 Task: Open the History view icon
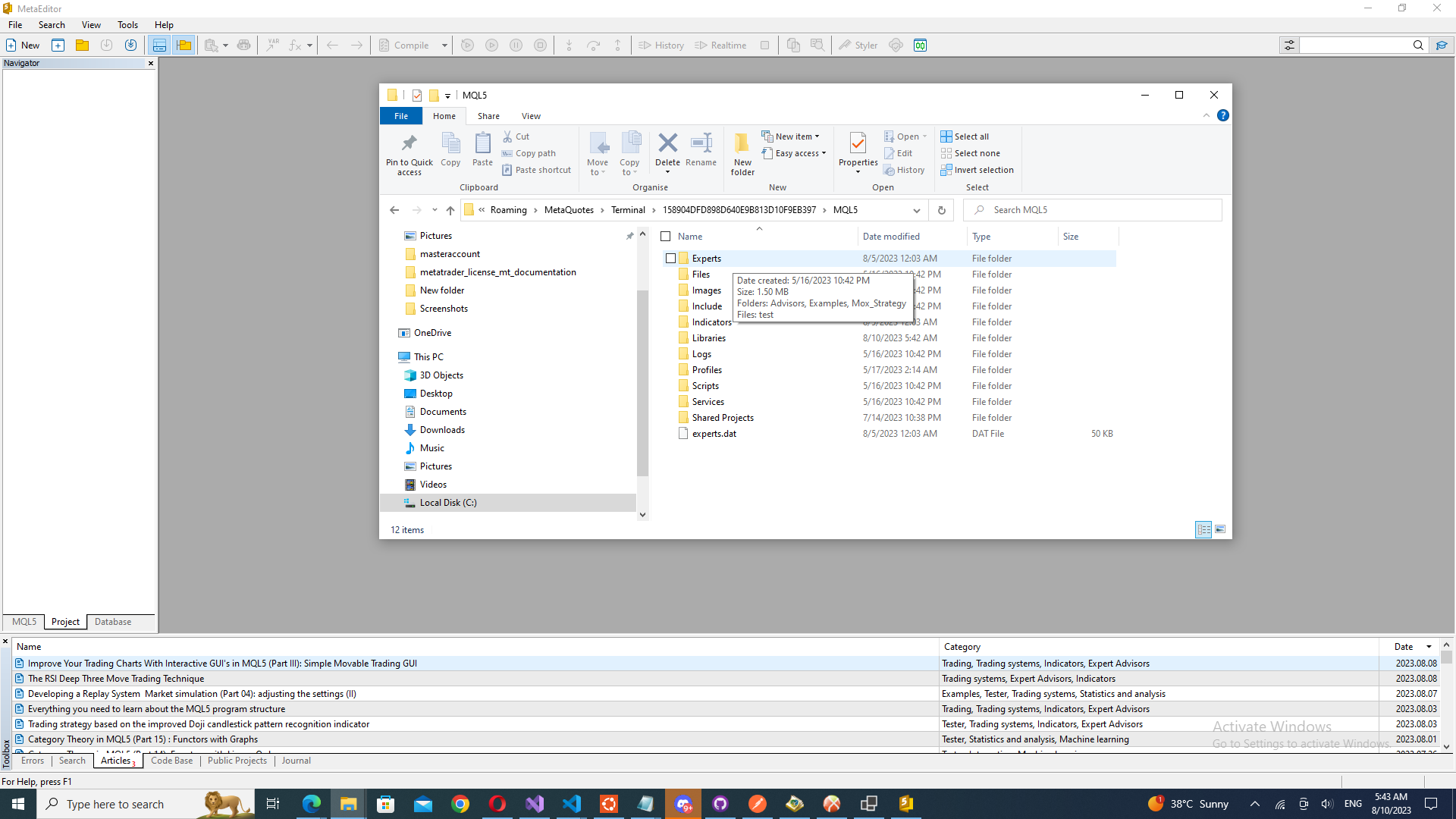[661, 45]
